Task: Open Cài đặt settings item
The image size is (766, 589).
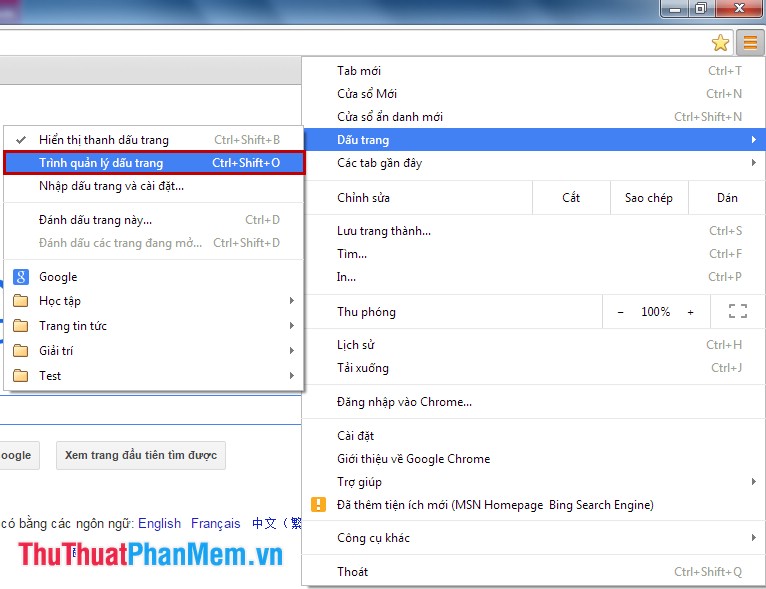Action: click(533, 436)
